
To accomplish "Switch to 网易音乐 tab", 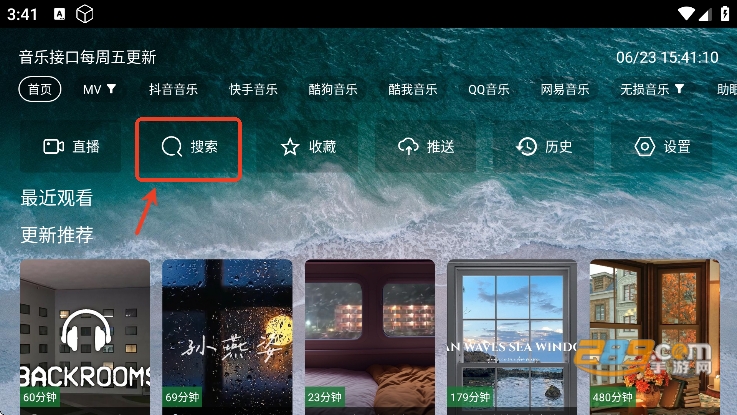I will tap(565, 89).
